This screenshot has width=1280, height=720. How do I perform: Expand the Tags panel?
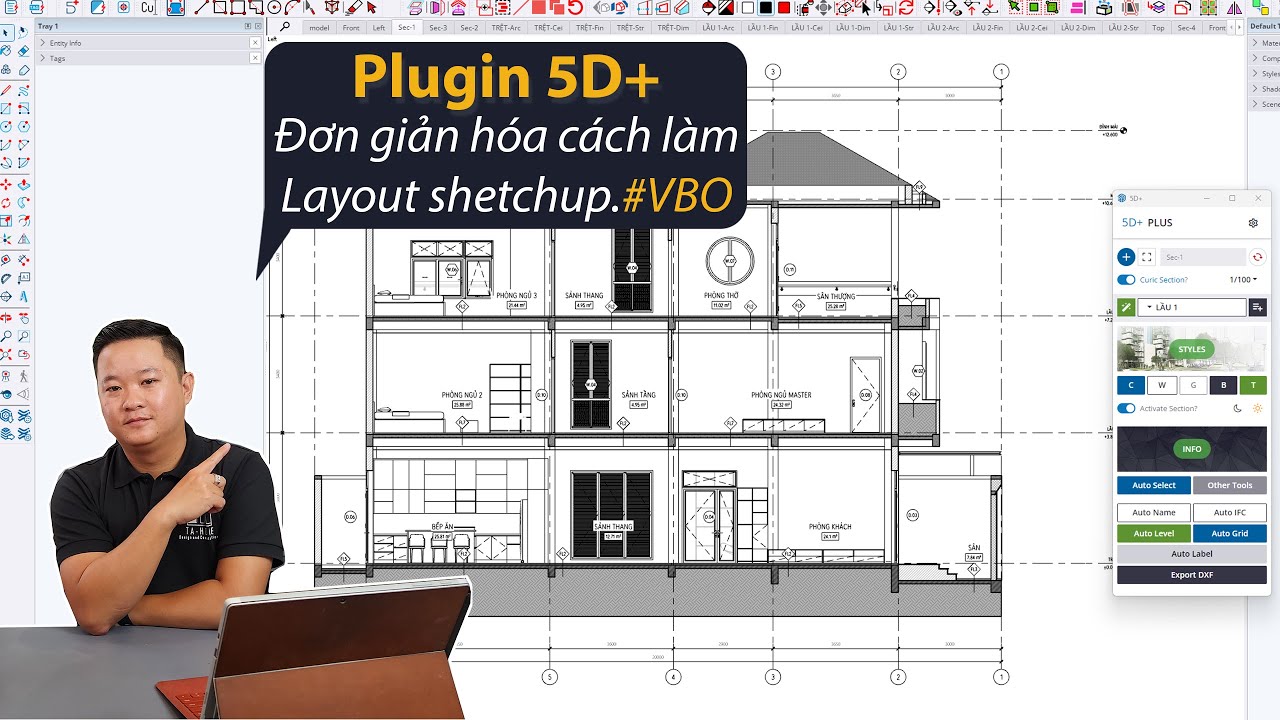(x=42, y=58)
